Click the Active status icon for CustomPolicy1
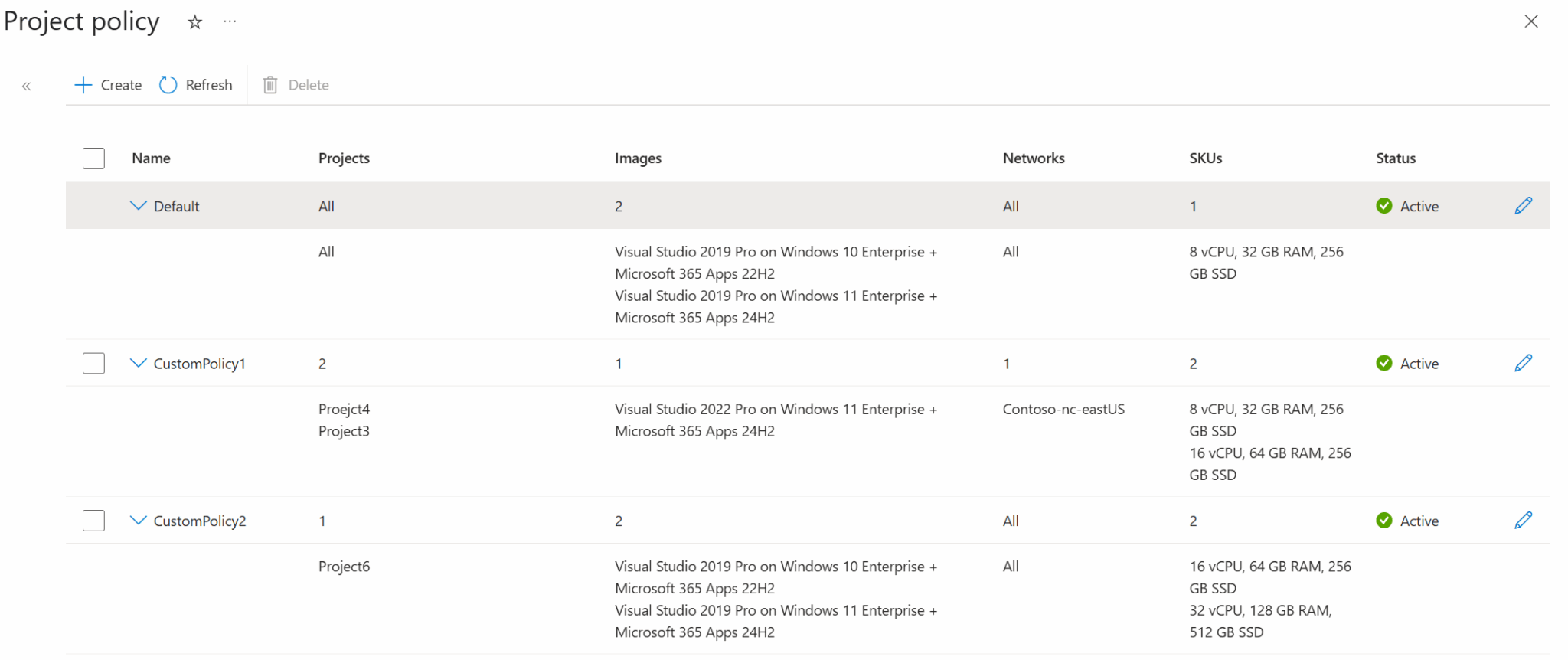The image size is (1568, 660). tap(1384, 363)
